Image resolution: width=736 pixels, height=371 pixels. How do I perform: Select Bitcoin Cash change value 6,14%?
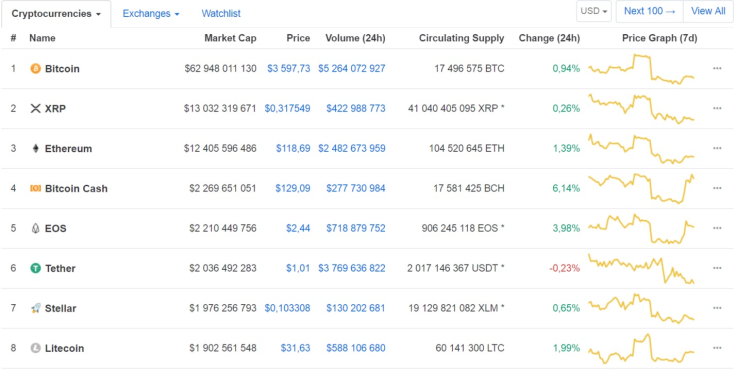click(x=566, y=188)
